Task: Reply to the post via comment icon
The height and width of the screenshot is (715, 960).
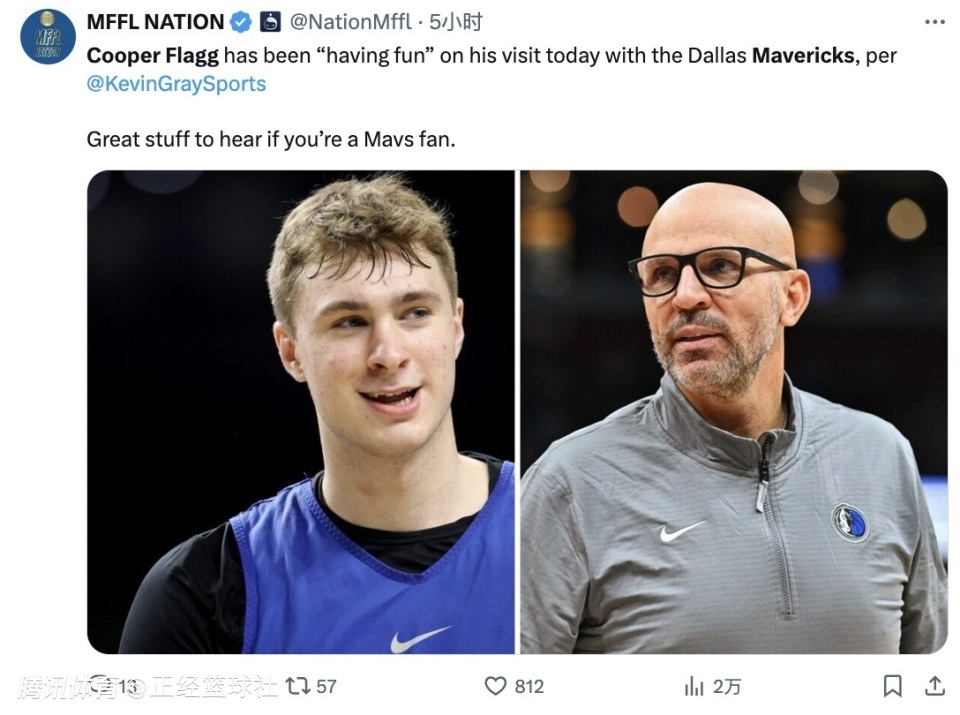Action: tap(100, 686)
